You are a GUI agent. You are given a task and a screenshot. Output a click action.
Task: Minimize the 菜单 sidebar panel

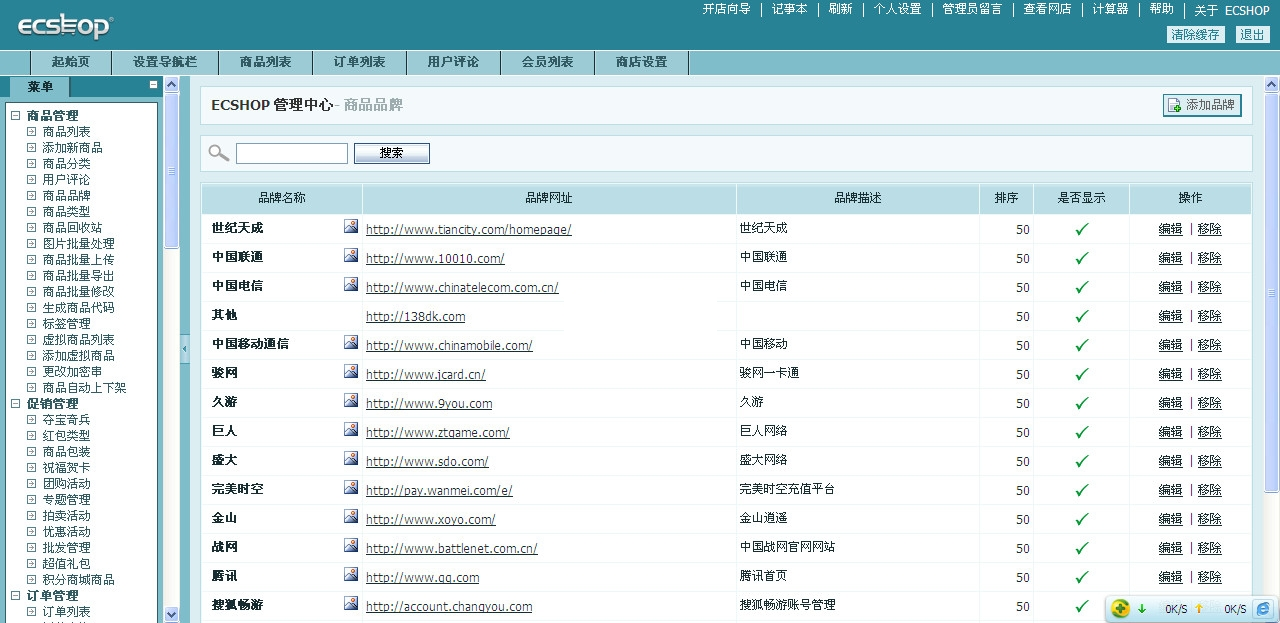153,85
